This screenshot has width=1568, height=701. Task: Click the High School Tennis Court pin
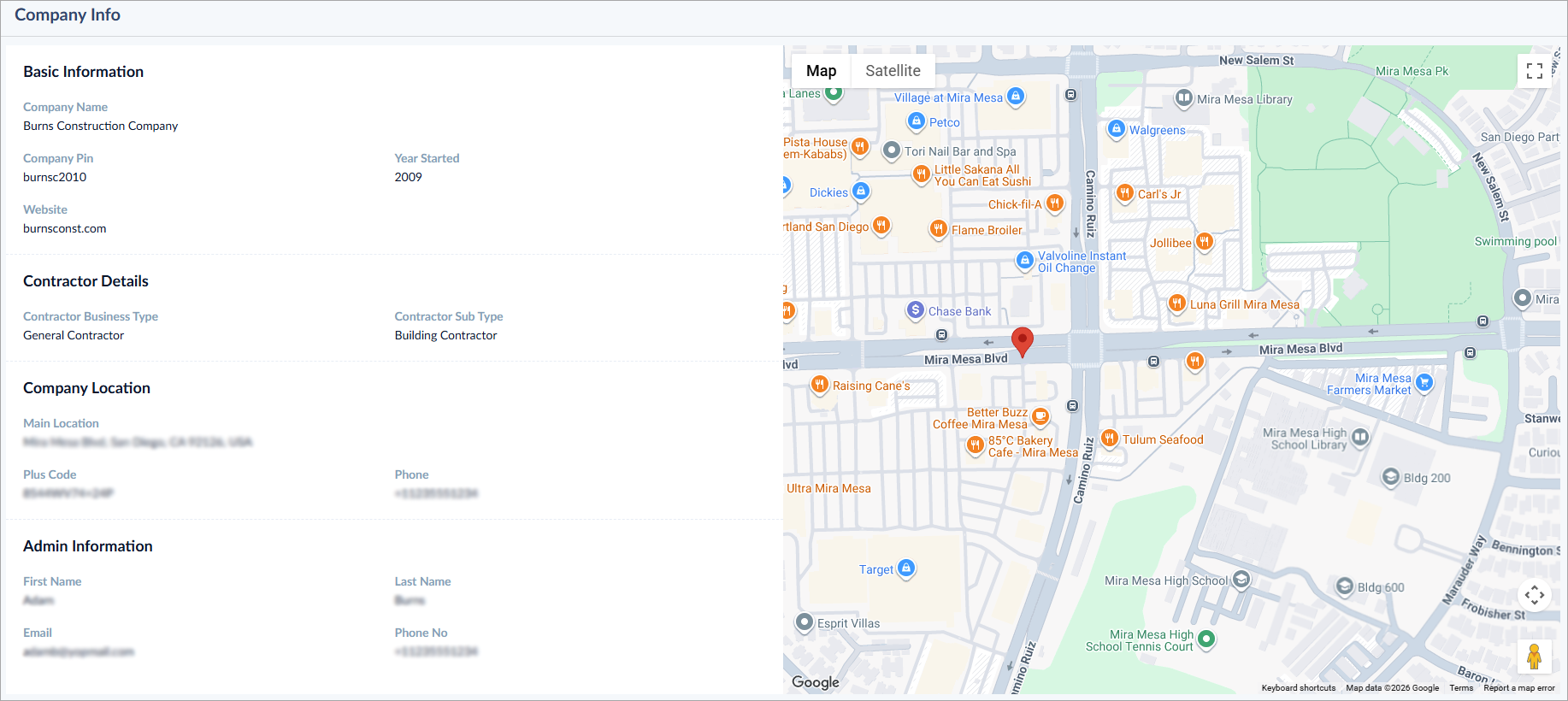(1206, 639)
